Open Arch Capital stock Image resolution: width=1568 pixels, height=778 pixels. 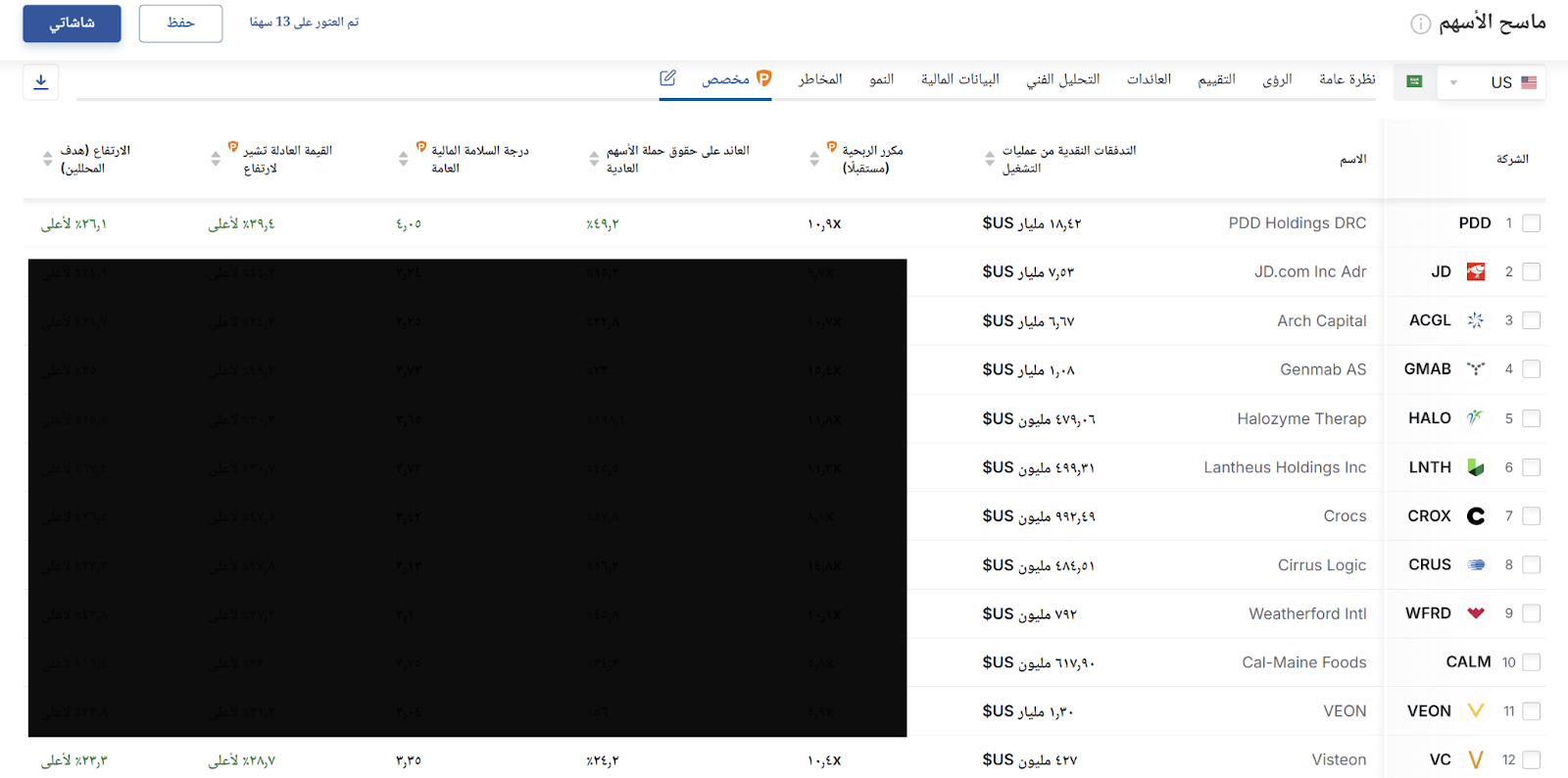[1321, 320]
